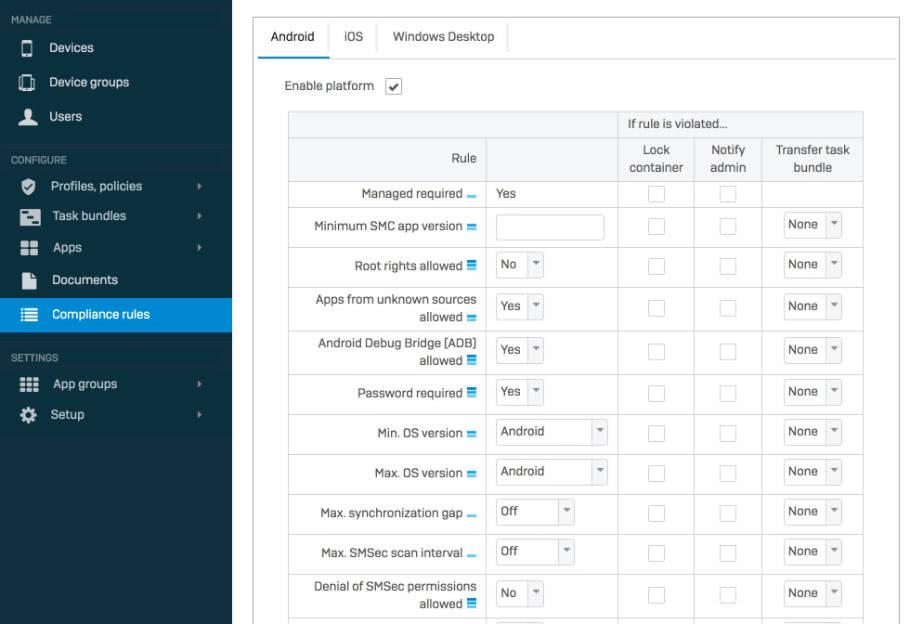Click the Documents file icon

coord(29,280)
